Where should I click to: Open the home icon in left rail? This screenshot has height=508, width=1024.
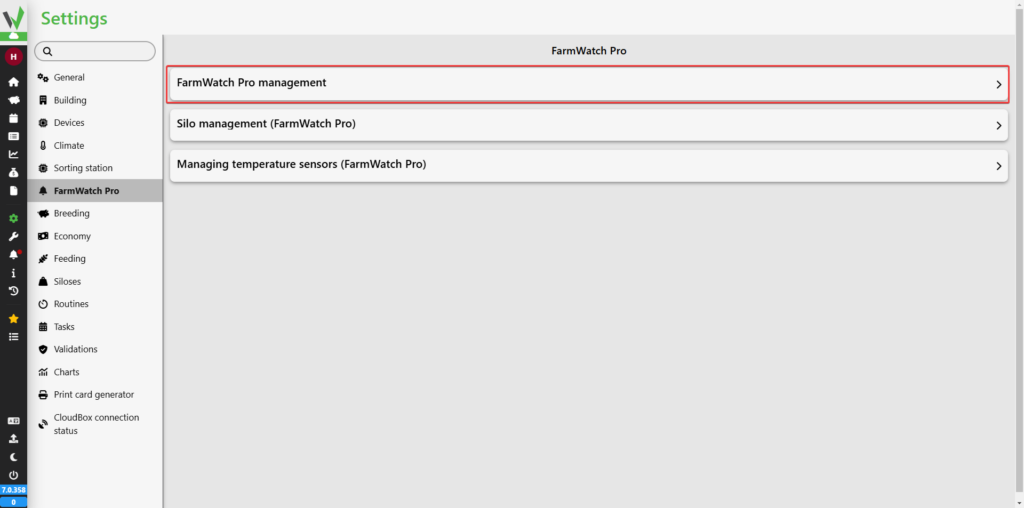tap(13, 82)
